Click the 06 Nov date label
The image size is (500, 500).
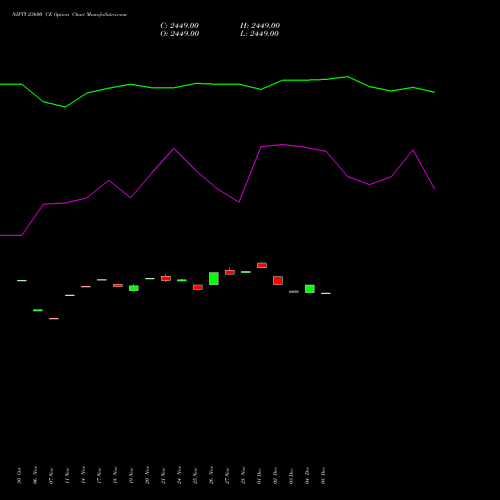click(35, 476)
